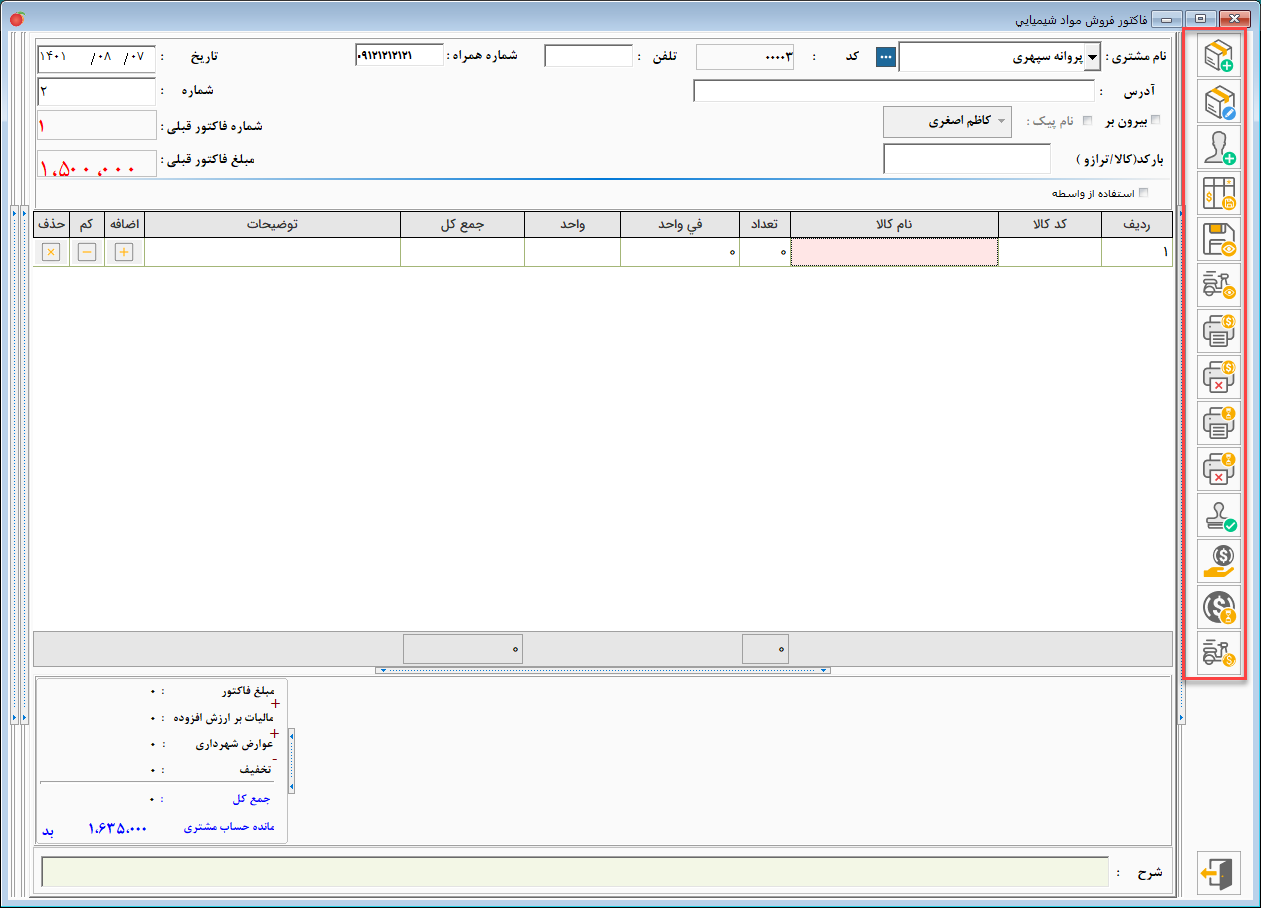
Task: Toggle the استفاده از واسطه checkbox
Action: click(x=1143, y=193)
